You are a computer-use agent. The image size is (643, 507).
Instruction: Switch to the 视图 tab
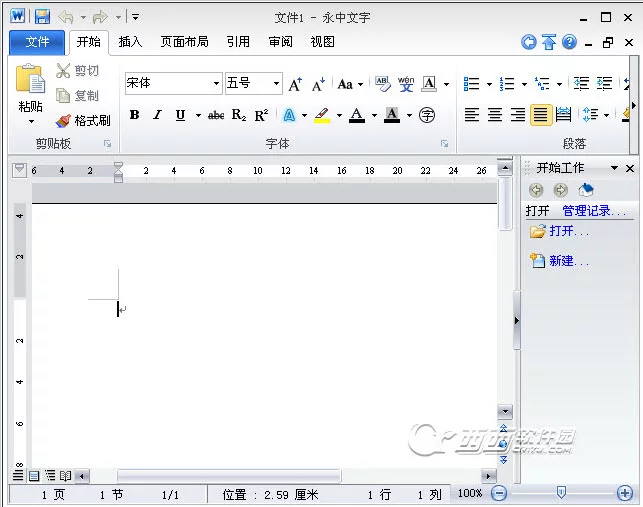(x=323, y=42)
